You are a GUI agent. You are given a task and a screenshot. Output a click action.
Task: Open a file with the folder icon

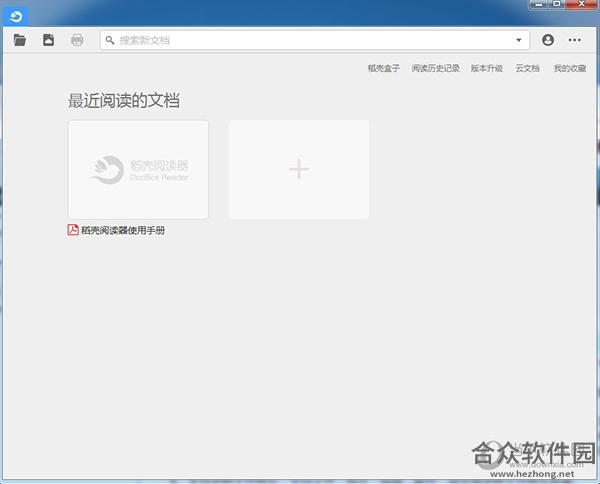click(x=20, y=40)
